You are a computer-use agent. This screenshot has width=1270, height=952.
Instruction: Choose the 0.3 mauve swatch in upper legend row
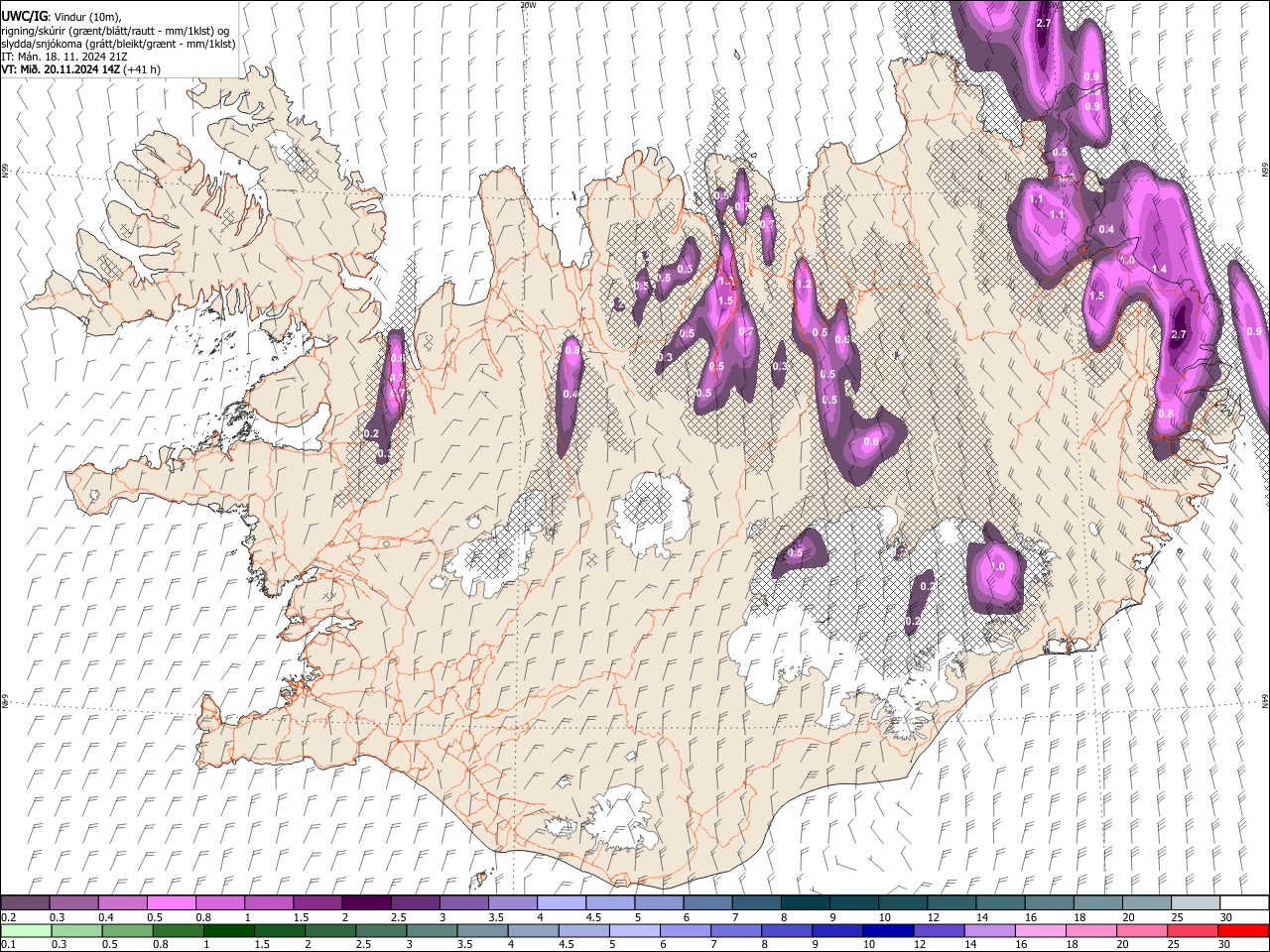pyautogui.click(x=74, y=902)
